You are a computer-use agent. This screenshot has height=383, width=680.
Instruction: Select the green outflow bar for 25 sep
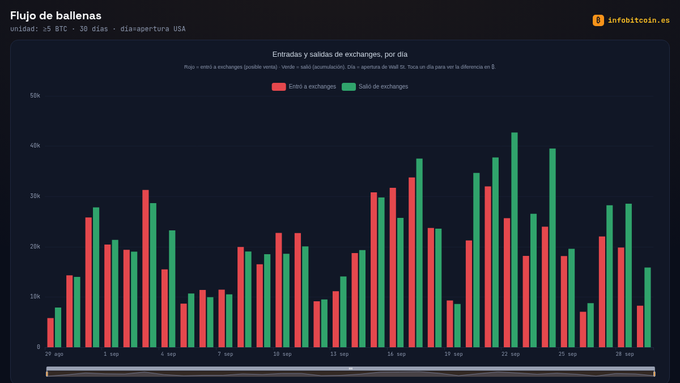coord(572,298)
